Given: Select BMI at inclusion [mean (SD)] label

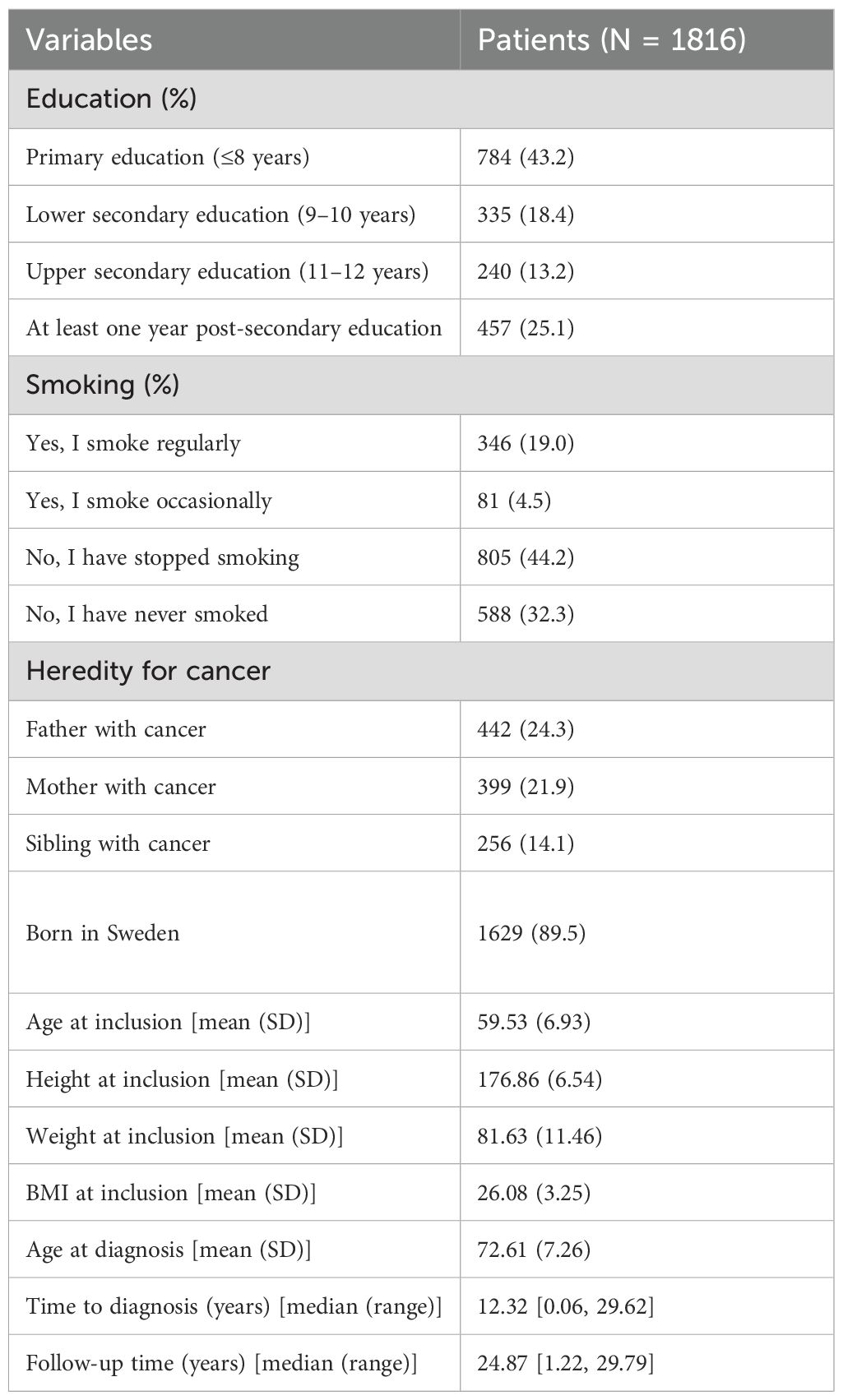Looking at the screenshot, I should coord(171,1193).
